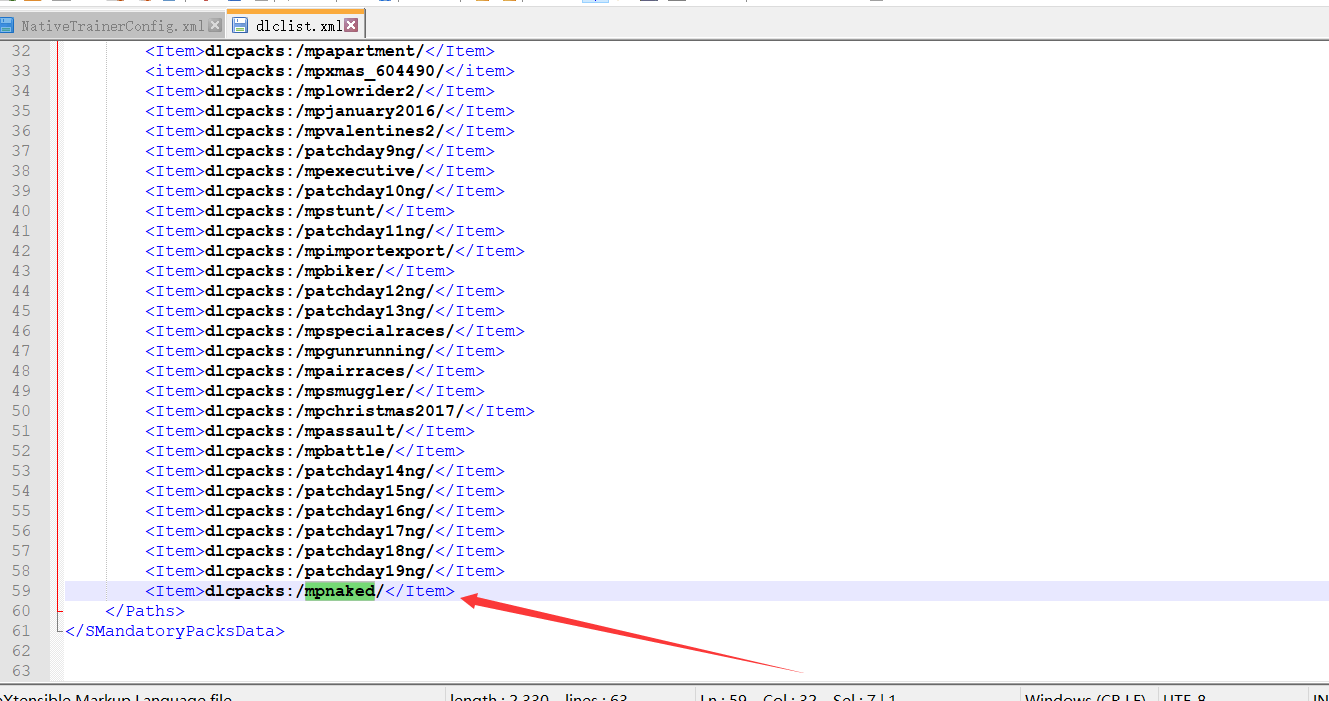Click the patchday18ng entry

[x=325, y=551]
